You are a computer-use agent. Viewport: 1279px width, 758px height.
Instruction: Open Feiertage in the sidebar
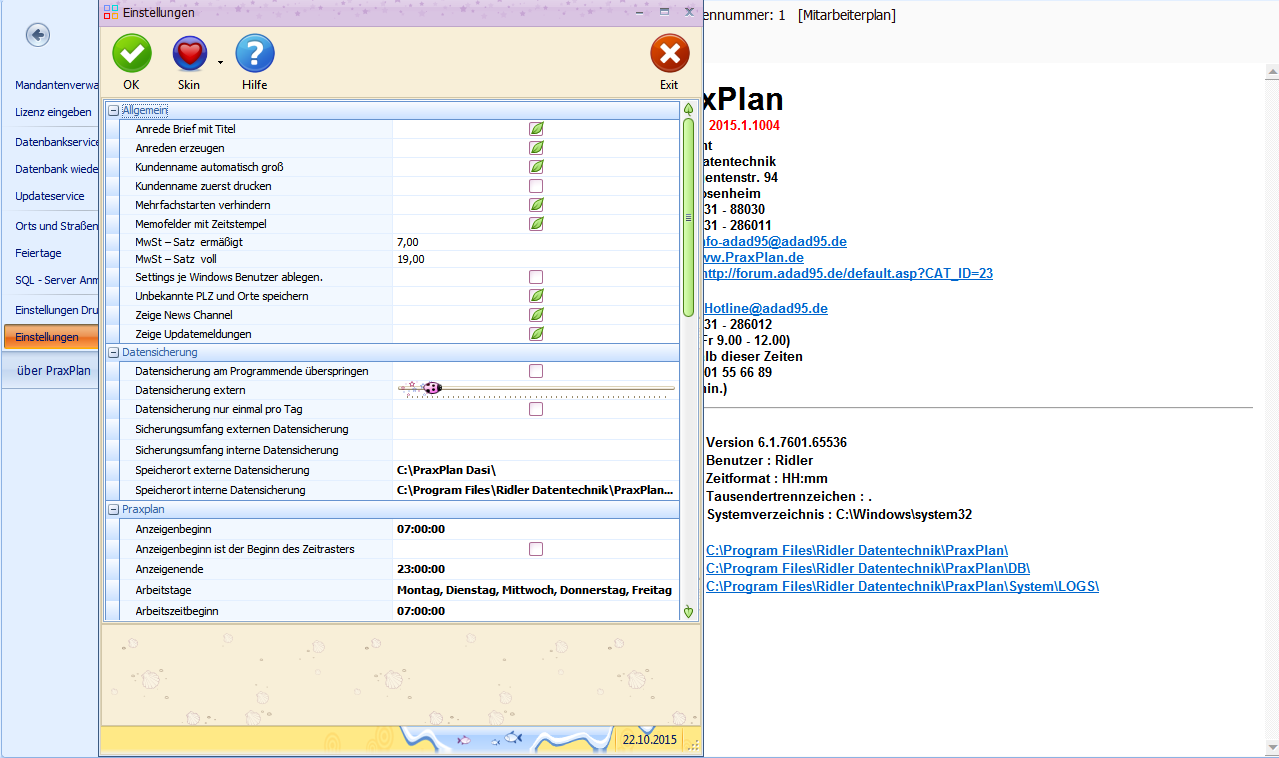(38, 253)
